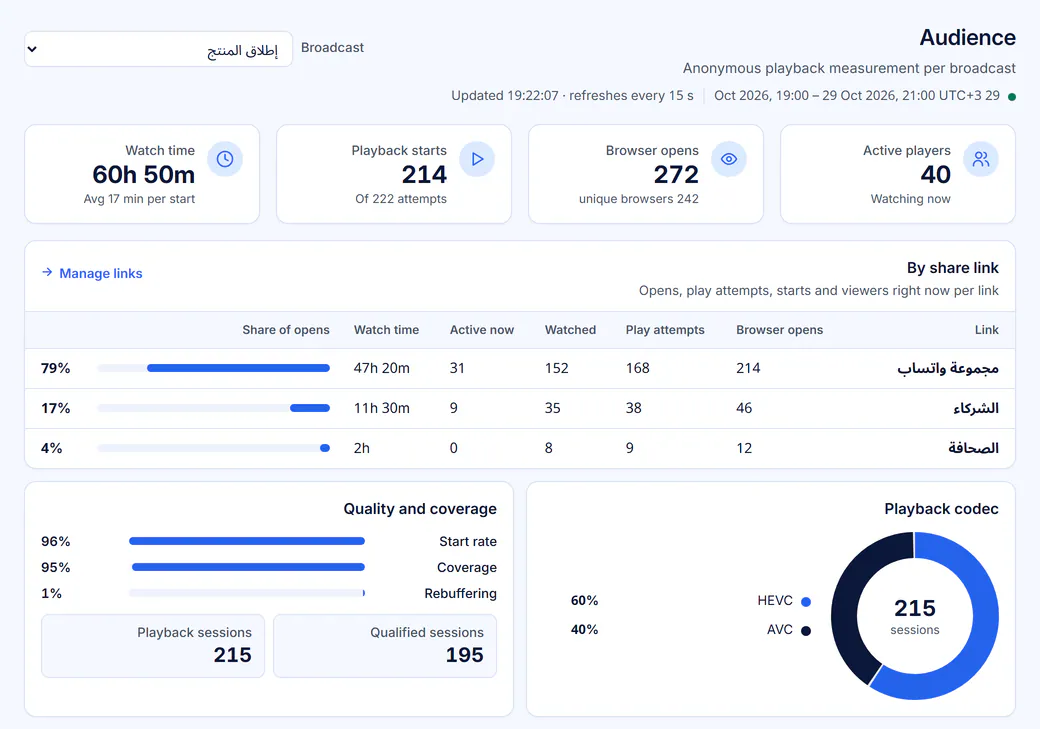Click the Playback starts play icon
Viewport: 1040px width, 729px height.
(x=477, y=159)
